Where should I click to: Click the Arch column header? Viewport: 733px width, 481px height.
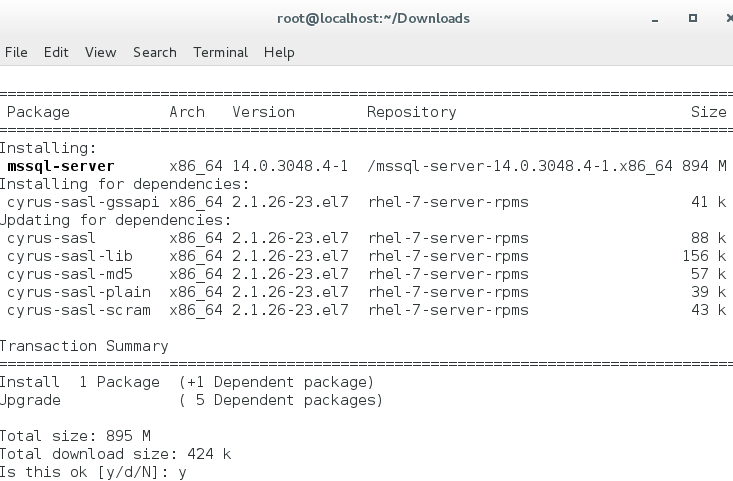(x=187, y=112)
